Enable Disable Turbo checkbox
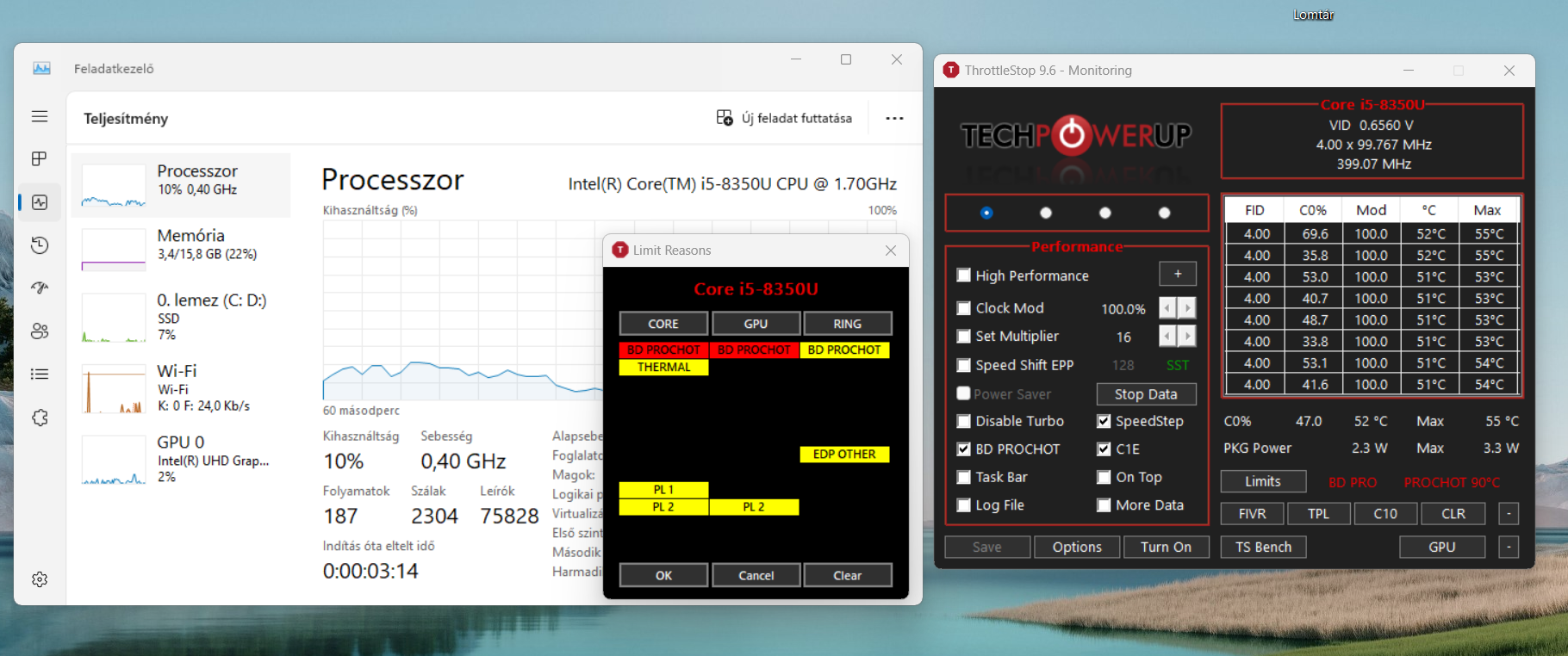Screen dimensions: 1568x656 964,421
